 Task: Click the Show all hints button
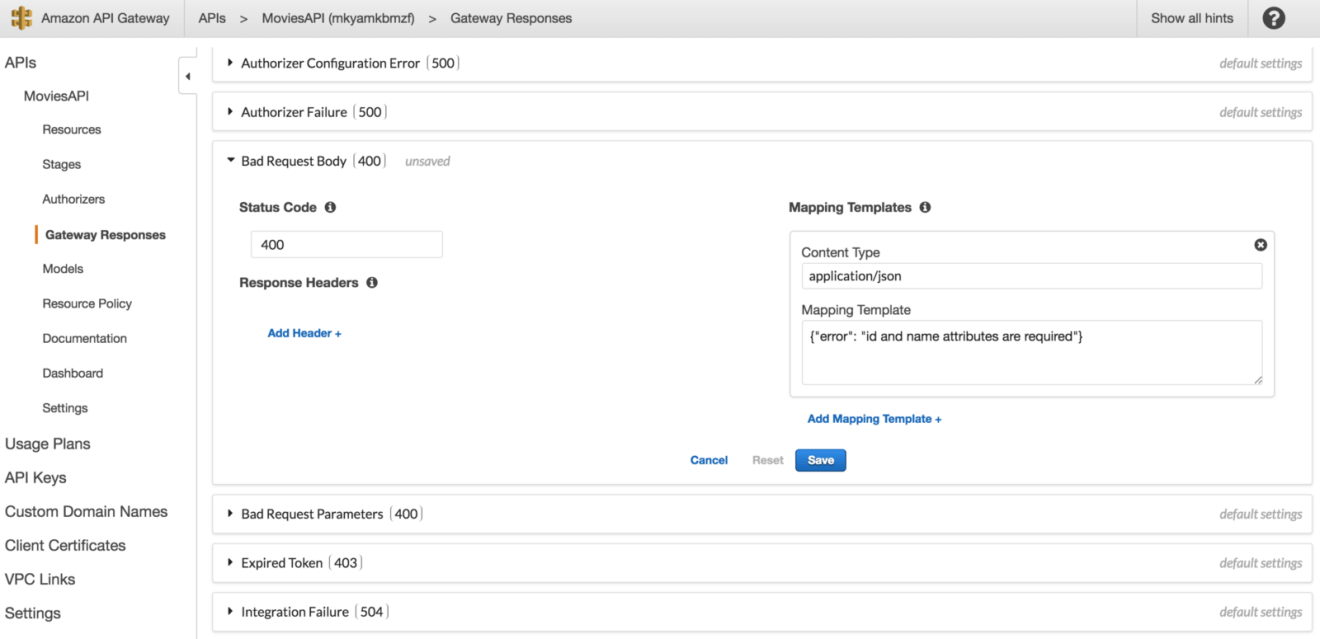point(1192,18)
